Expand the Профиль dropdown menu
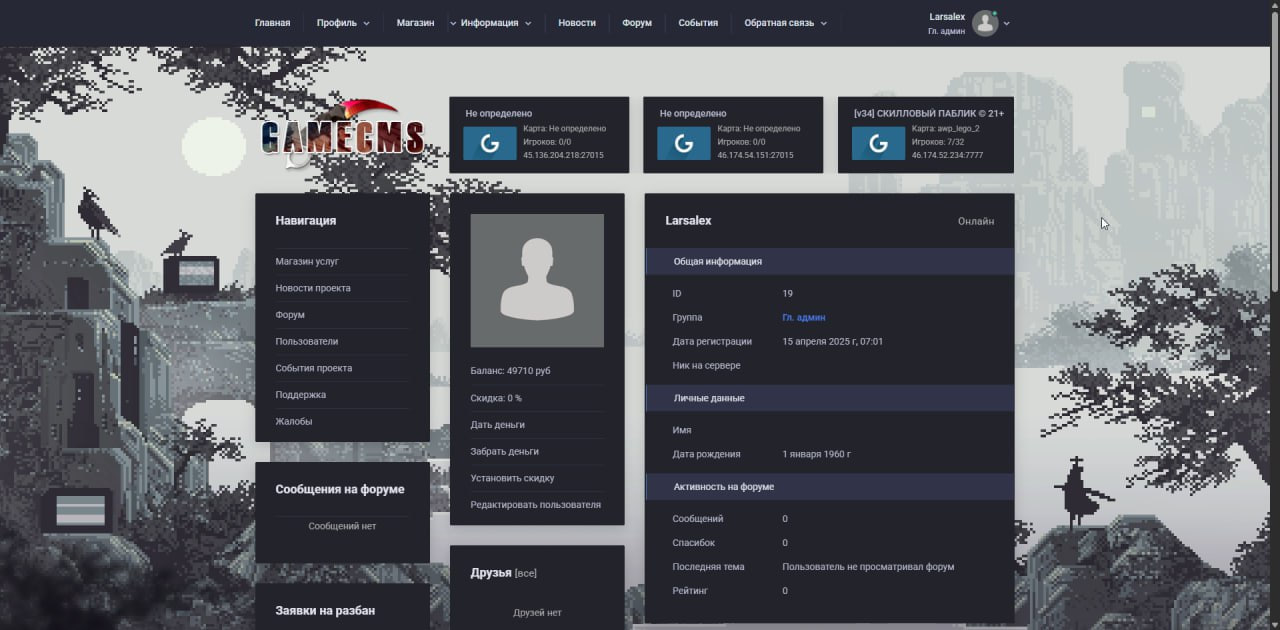The height and width of the screenshot is (630, 1280). [x=342, y=23]
